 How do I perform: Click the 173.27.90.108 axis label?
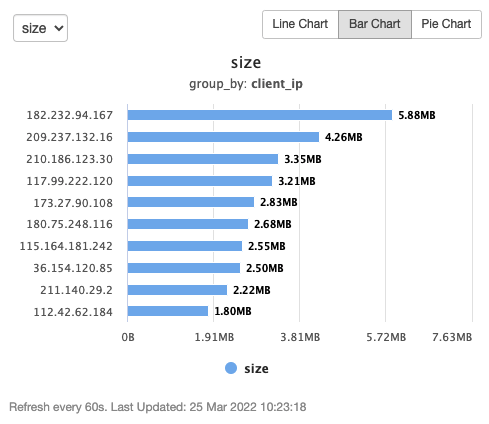point(73,203)
